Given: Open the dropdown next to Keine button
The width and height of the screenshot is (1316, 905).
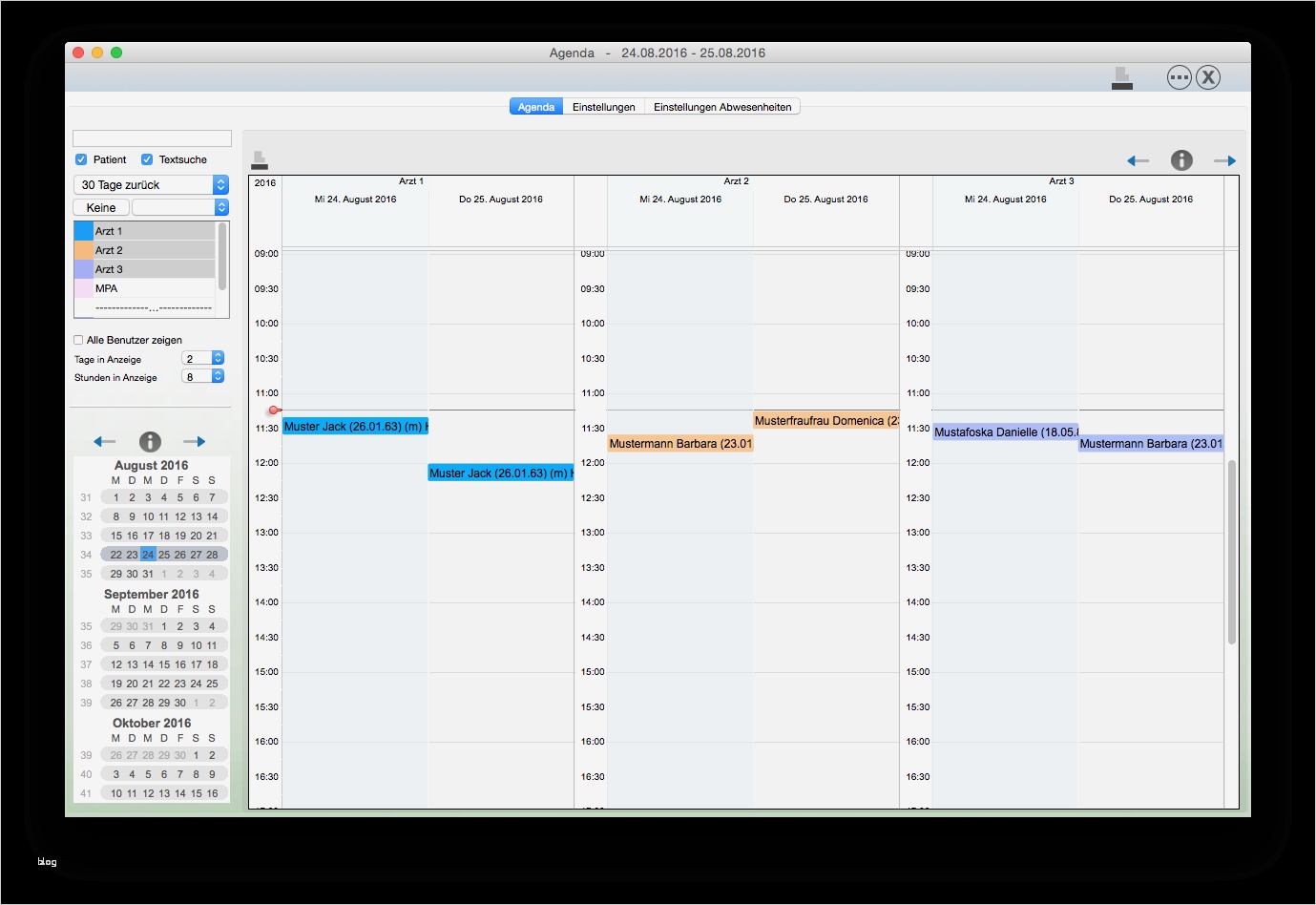Looking at the screenshot, I should tap(180, 207).
